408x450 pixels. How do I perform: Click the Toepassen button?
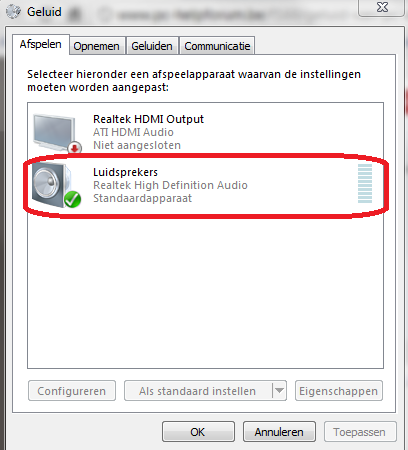click(x=360, y=432)
